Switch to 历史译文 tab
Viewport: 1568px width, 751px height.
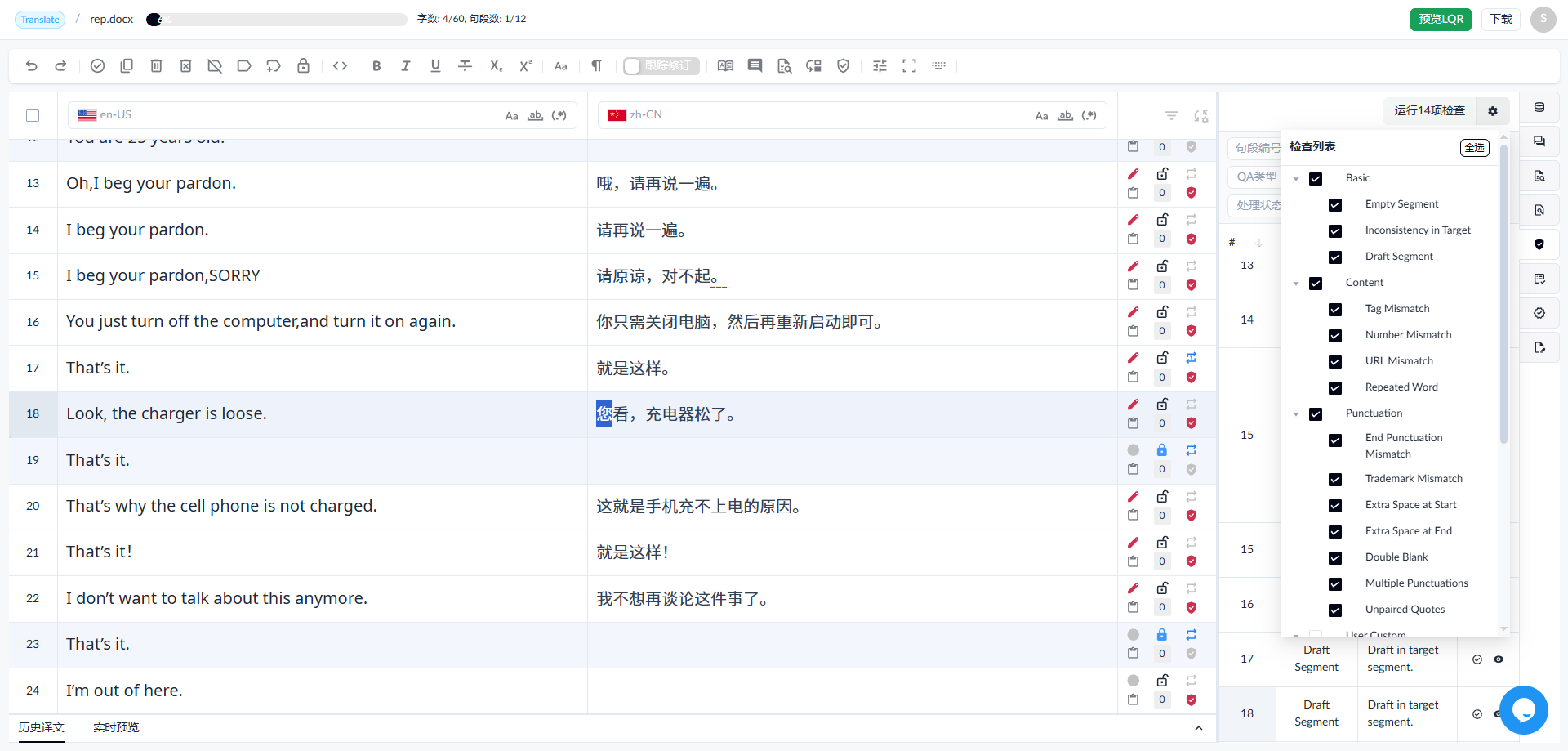click(x=42, y=727)
